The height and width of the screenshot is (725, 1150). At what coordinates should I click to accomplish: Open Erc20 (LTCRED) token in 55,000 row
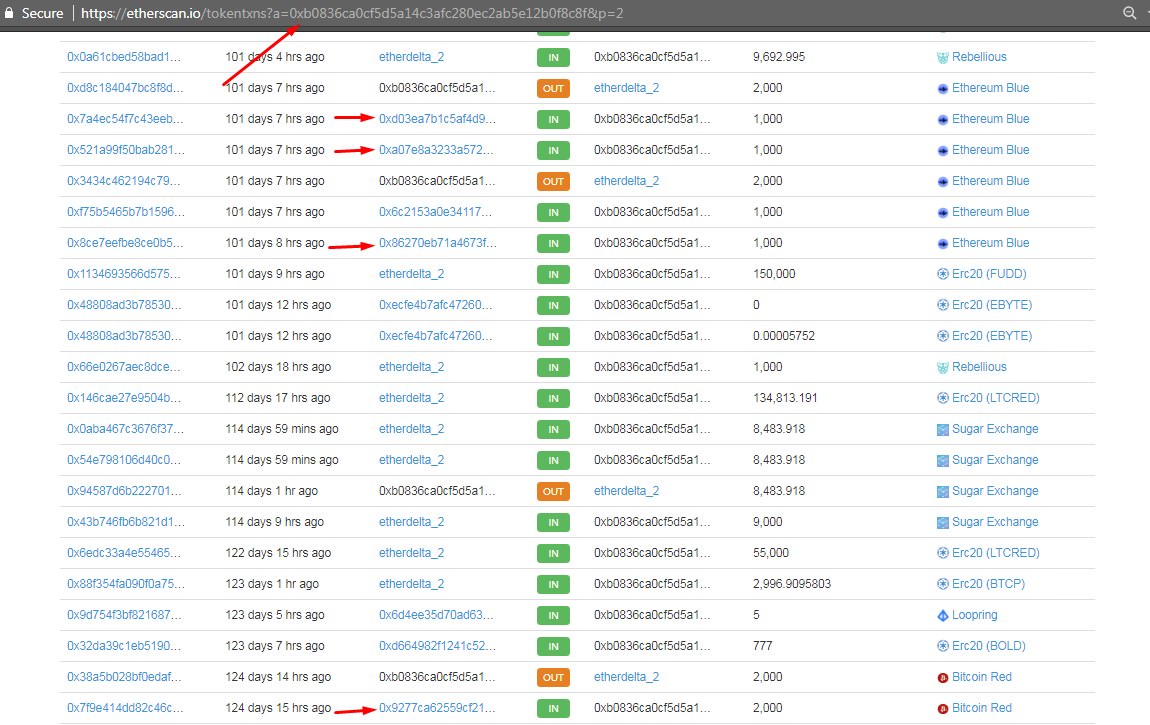click(996, 553)
